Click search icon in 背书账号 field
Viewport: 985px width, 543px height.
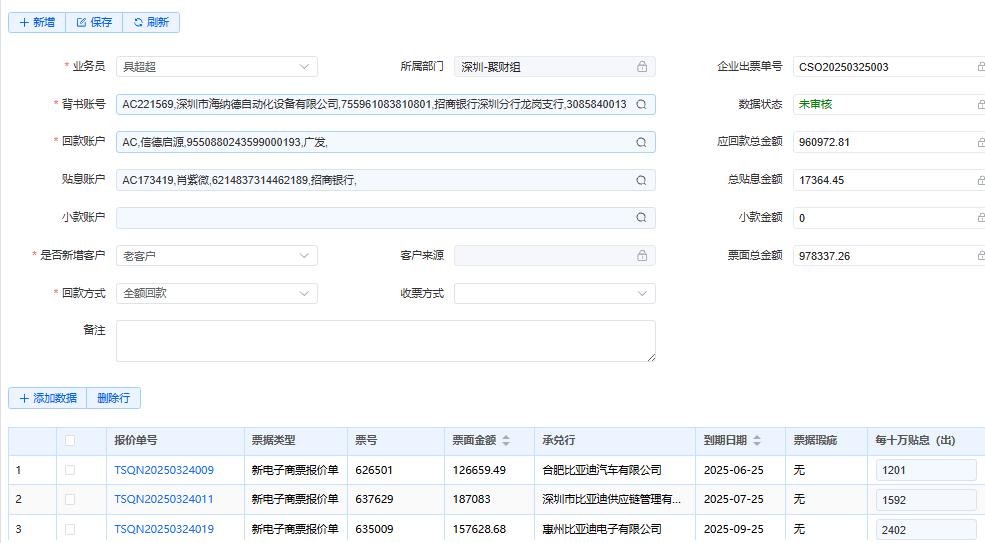[641, 104]
